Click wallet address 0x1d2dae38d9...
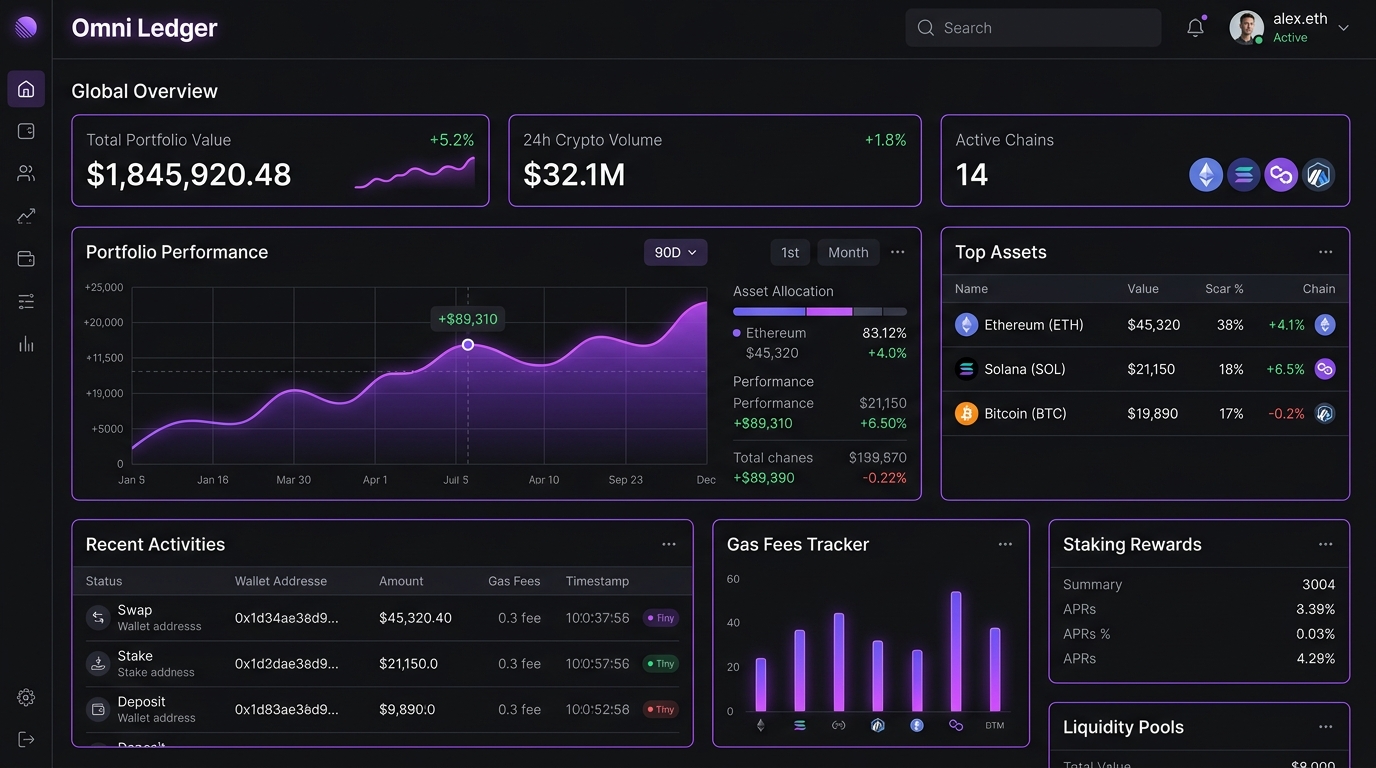The width and height of the screenshot is (1376, 768). tap(287, 664)
